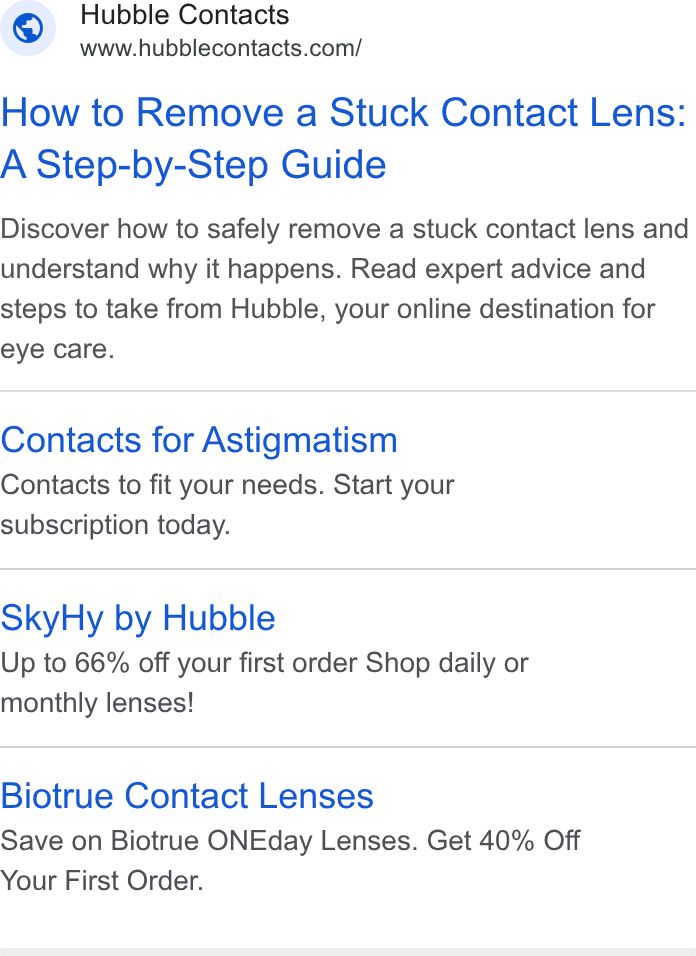This screenshot has height=956, width=696.
Task: Click the 'subscription today.' text
Action: tap(116, 525)
